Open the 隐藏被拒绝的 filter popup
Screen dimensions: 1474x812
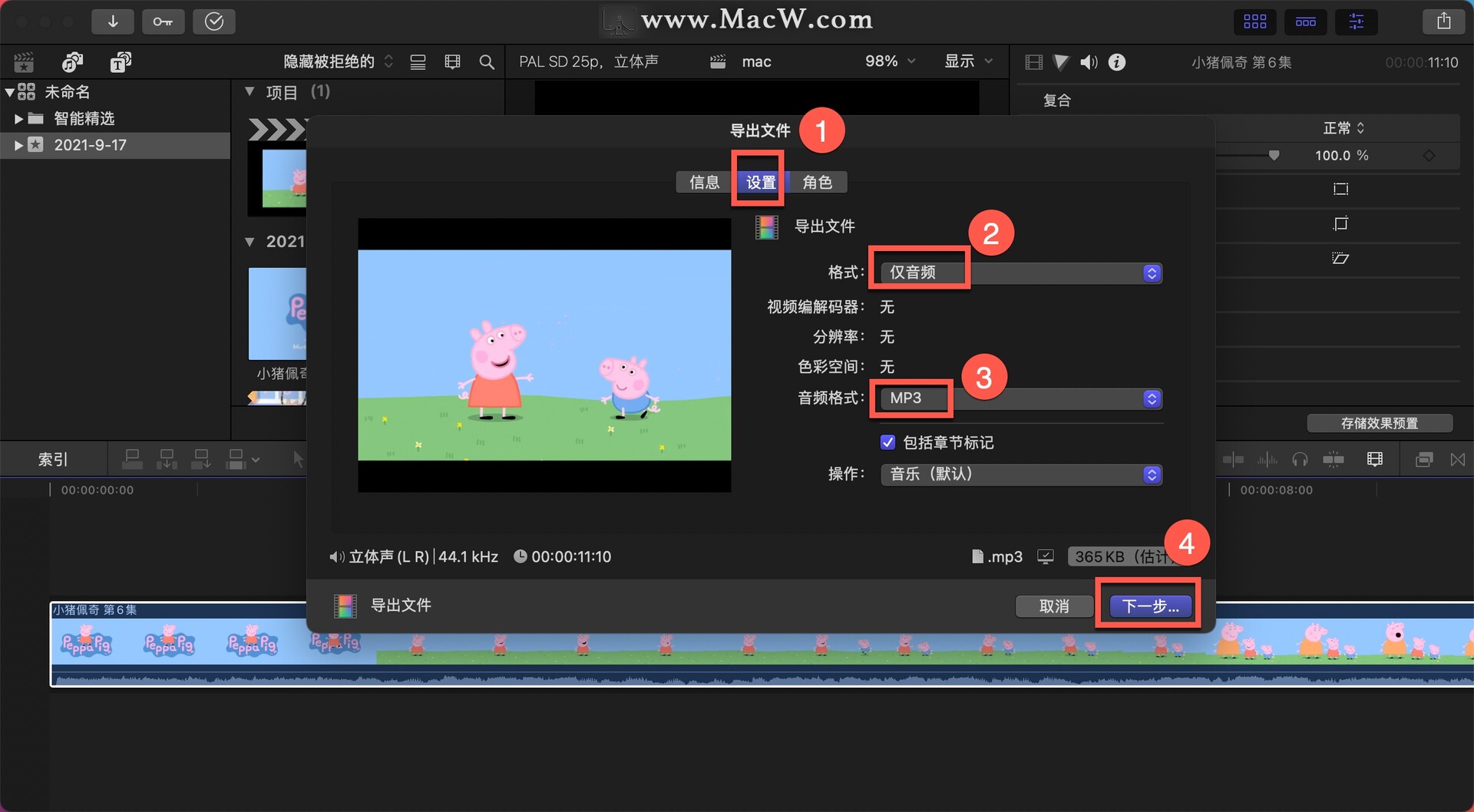click(x=338, y=62)
